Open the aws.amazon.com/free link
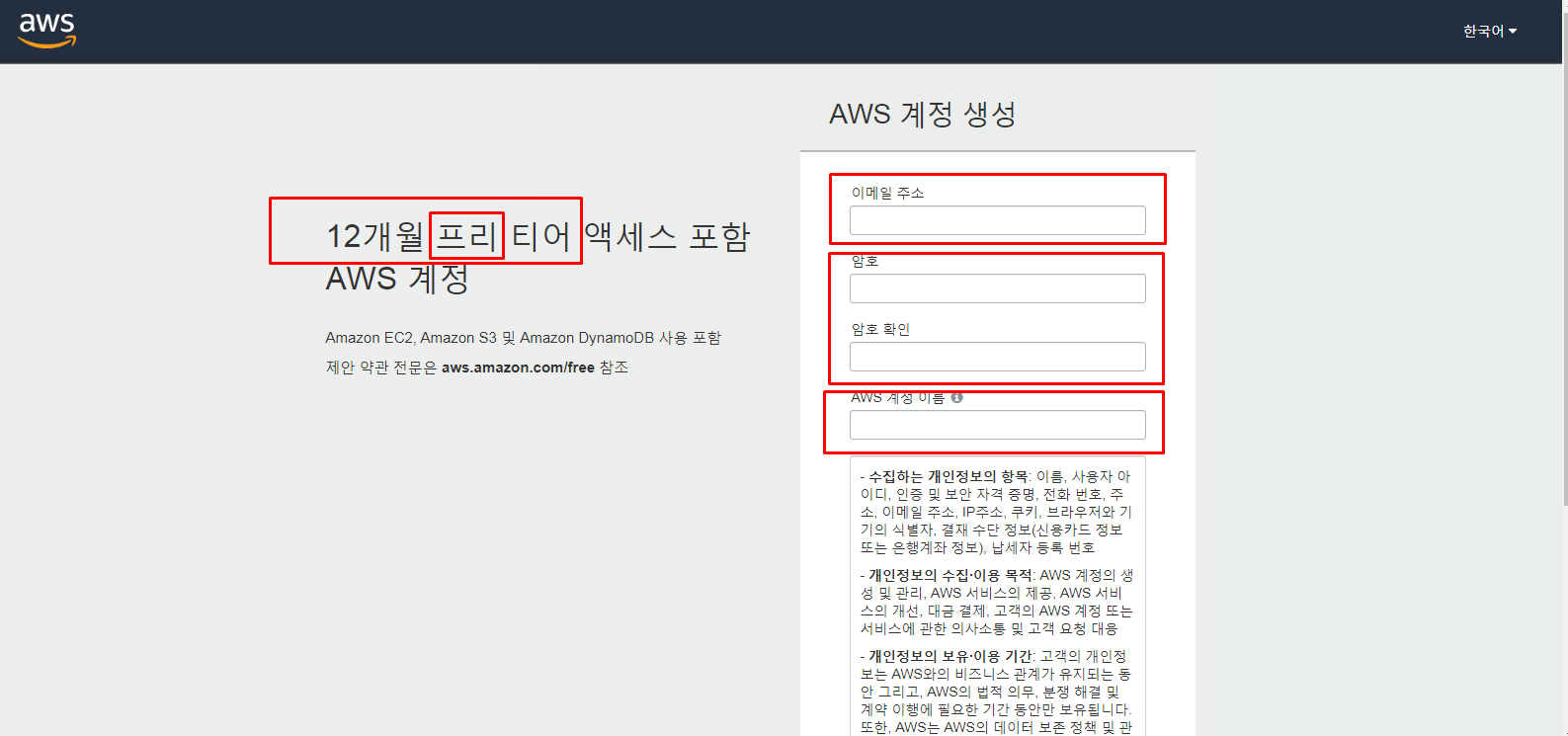This screenshot has height=736, width=1568. (518, 368)
